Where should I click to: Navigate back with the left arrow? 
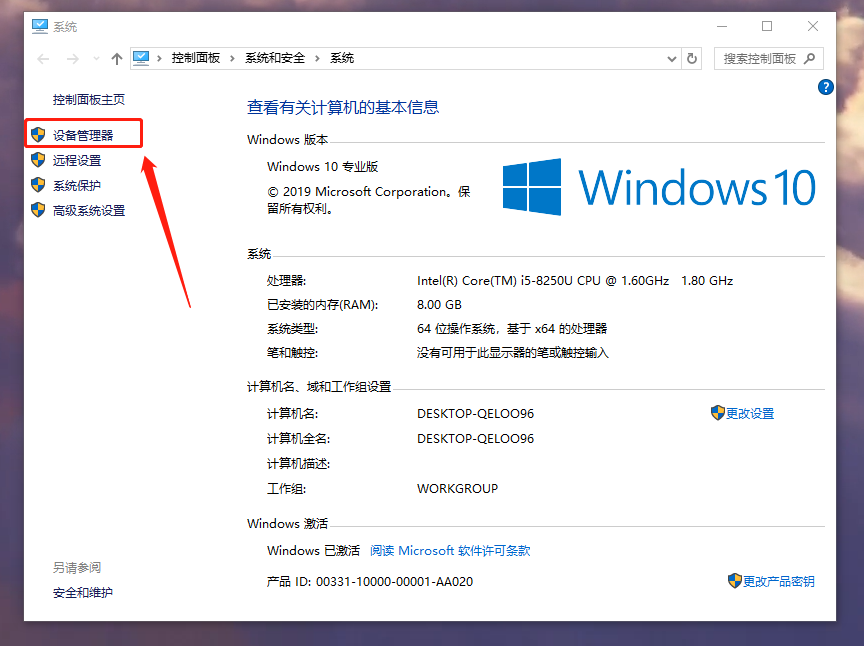(x=43, y=59)
